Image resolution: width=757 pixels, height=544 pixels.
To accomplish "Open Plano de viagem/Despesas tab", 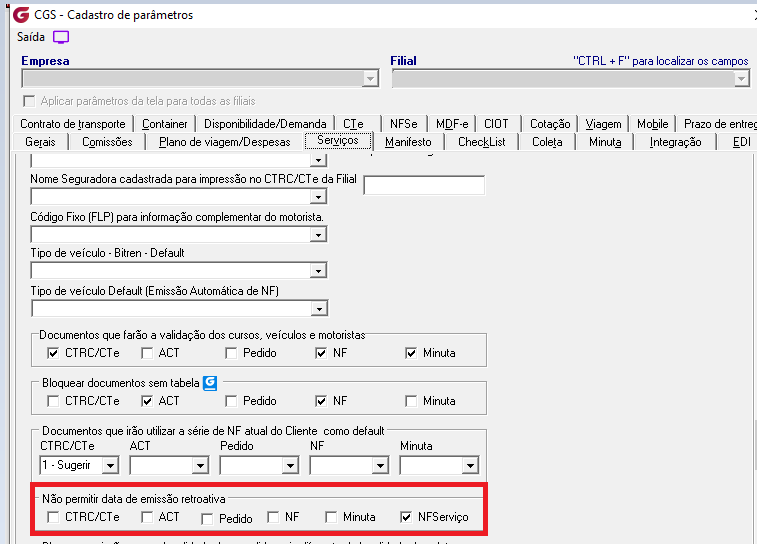I will (x=224, y=142).
